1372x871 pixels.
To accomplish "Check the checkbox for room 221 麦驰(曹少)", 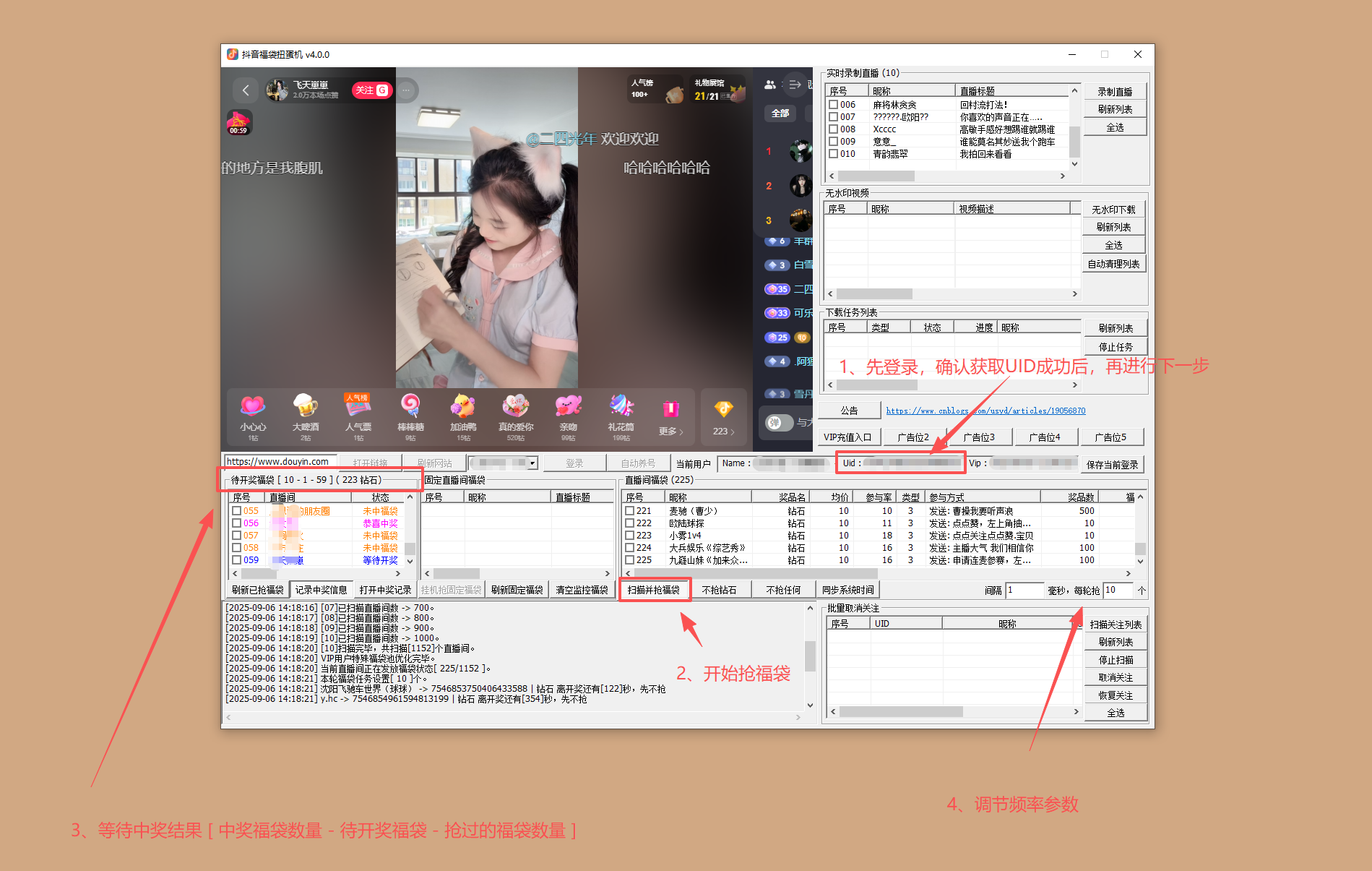I will 629,510.
